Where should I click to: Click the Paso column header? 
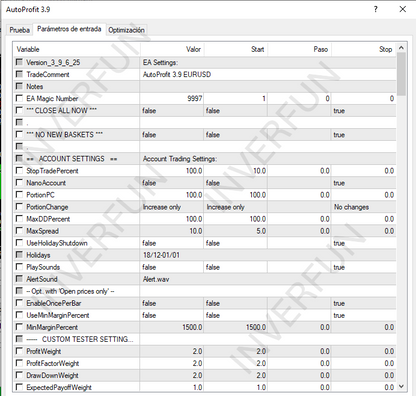pos(300,49)
